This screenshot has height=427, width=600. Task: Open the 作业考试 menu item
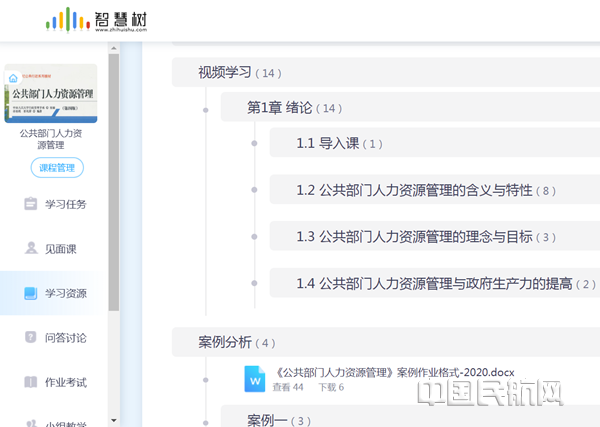(54, 382)
